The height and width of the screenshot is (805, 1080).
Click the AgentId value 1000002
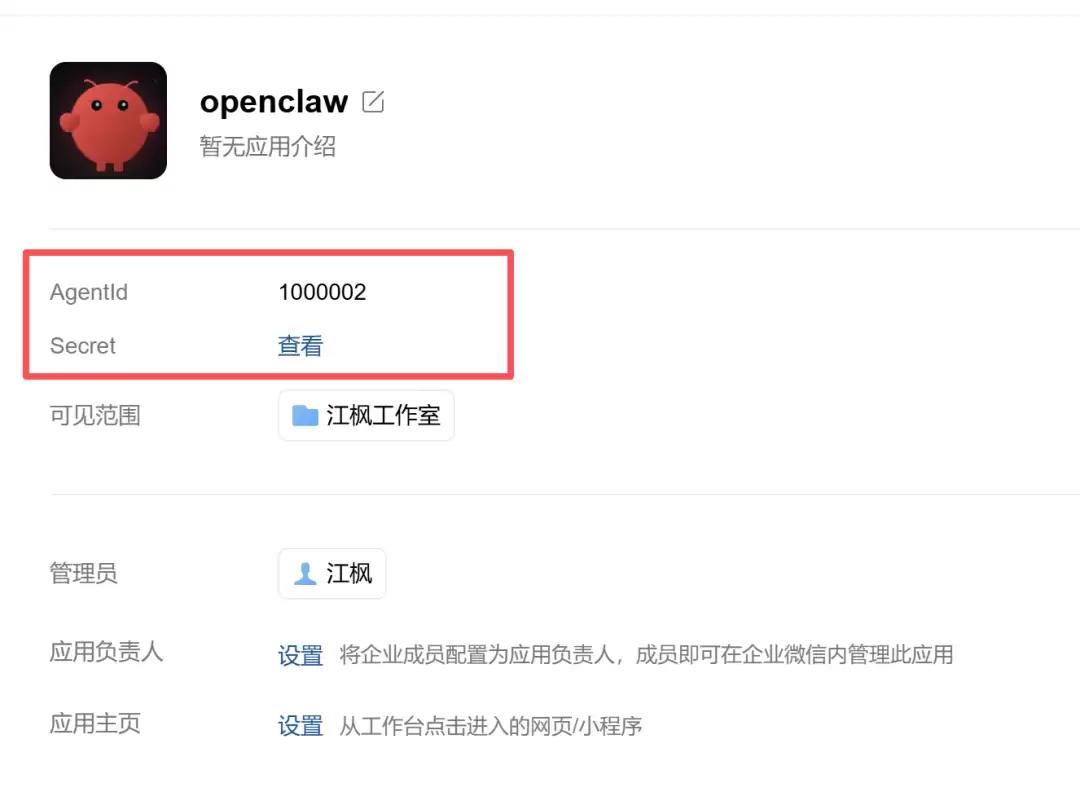tap(322, 292)
